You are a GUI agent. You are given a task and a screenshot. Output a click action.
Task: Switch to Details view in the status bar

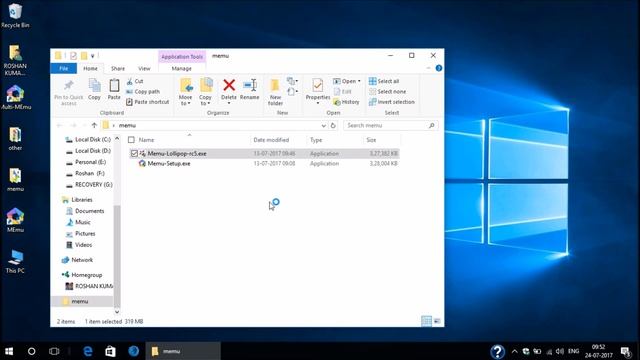(x=426, y=321)
